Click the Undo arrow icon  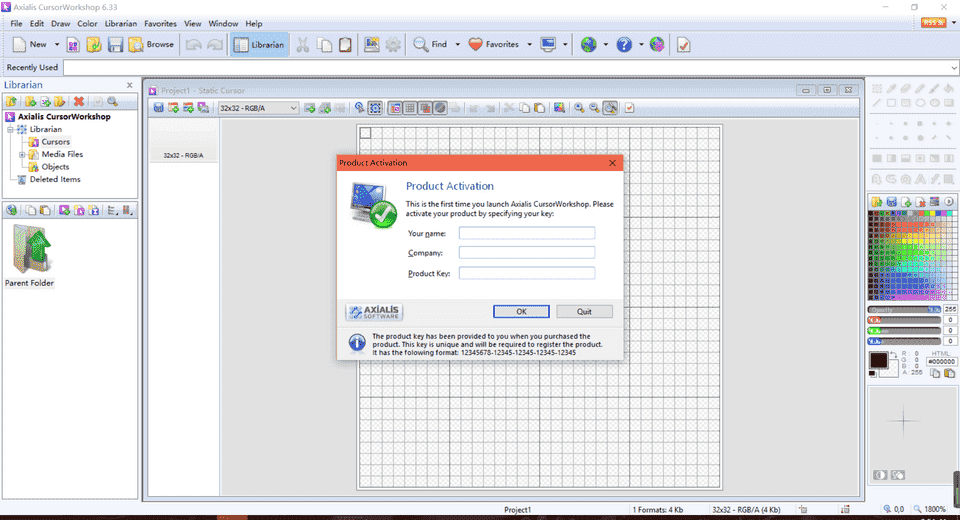point(193,45)
